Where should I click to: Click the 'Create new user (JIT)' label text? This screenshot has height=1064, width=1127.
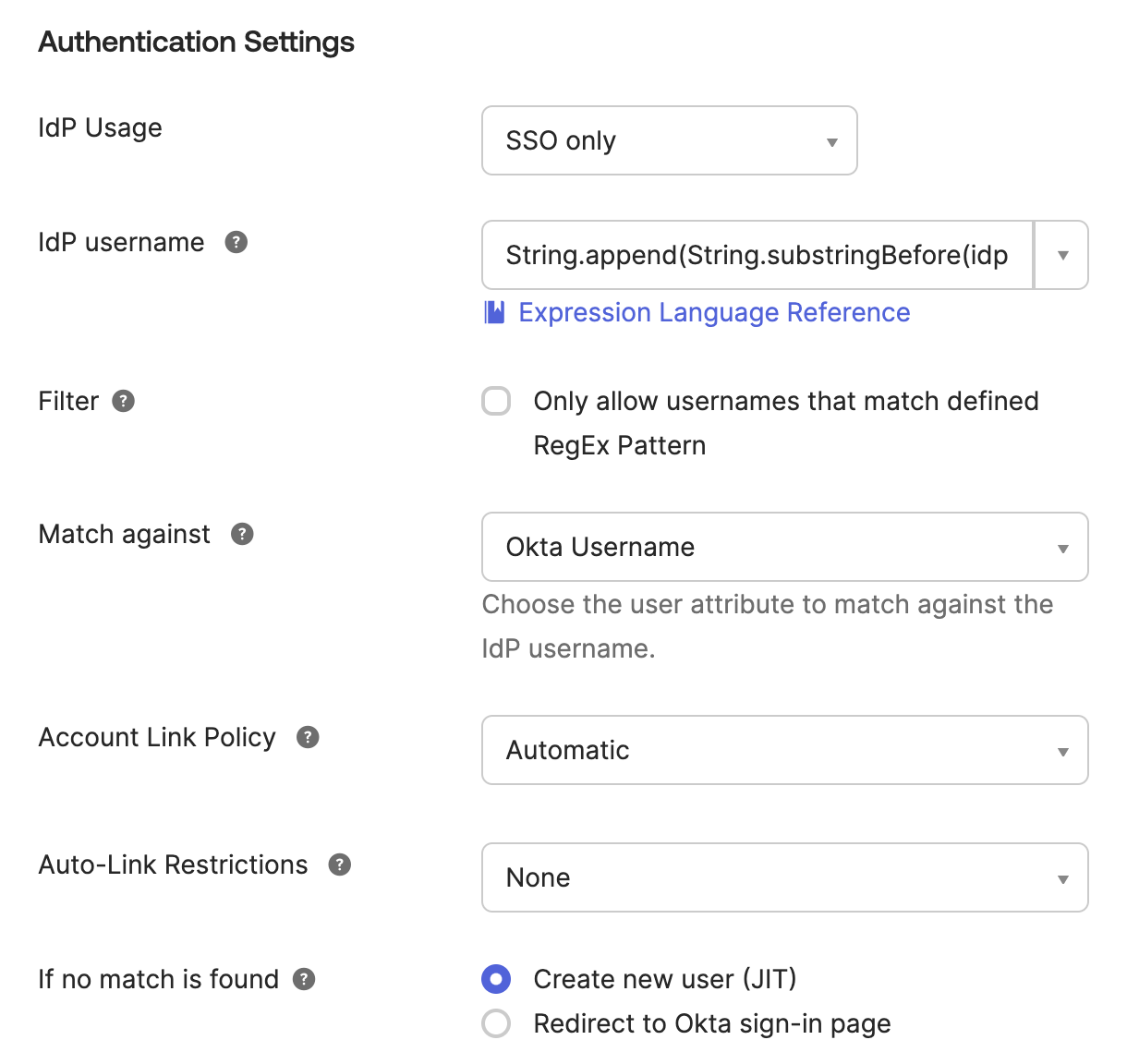pyautogui.click(x=665, y=979)
